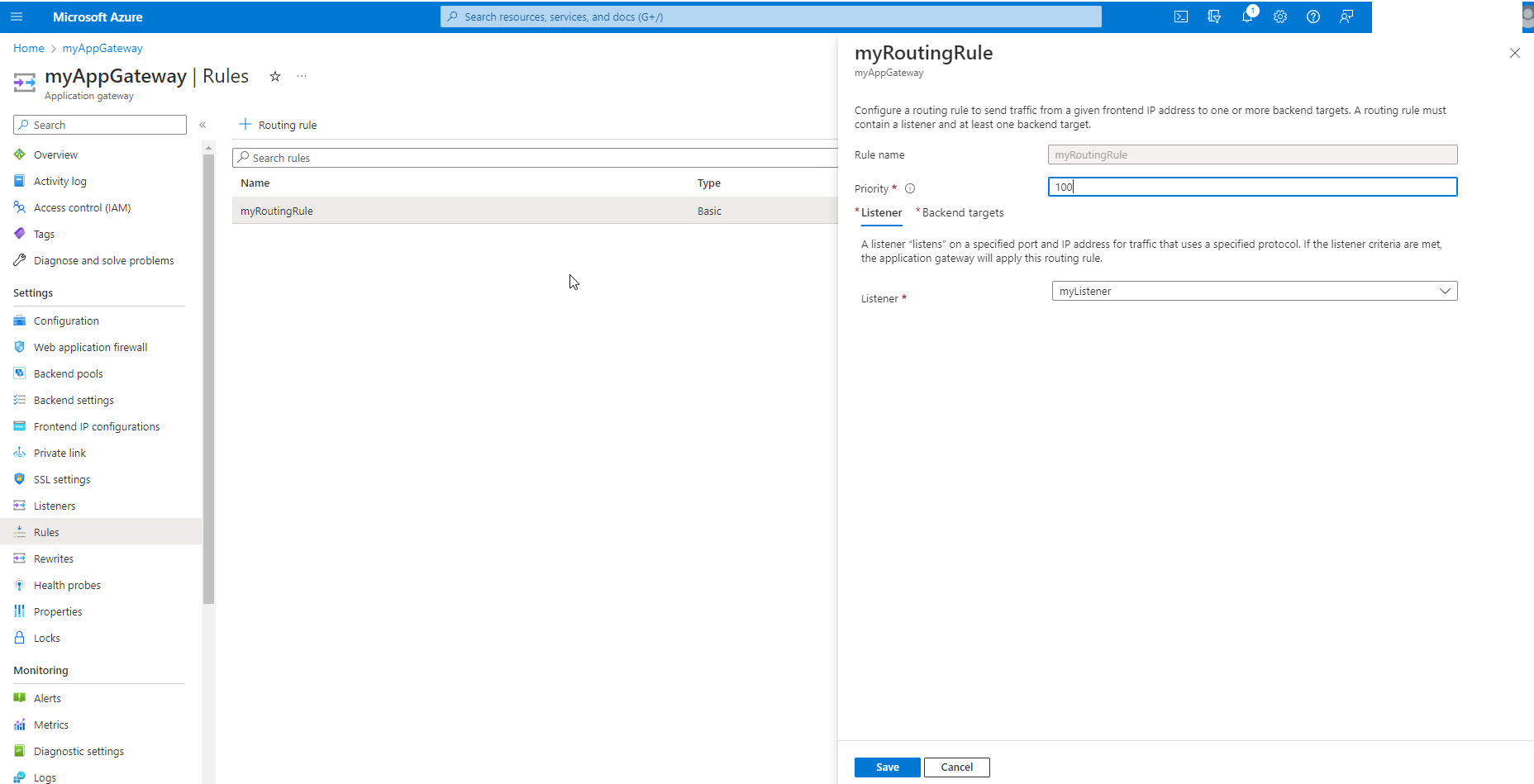
Task: Go to Backend settings
Action: pyautogui.click(x=74, y=400)
